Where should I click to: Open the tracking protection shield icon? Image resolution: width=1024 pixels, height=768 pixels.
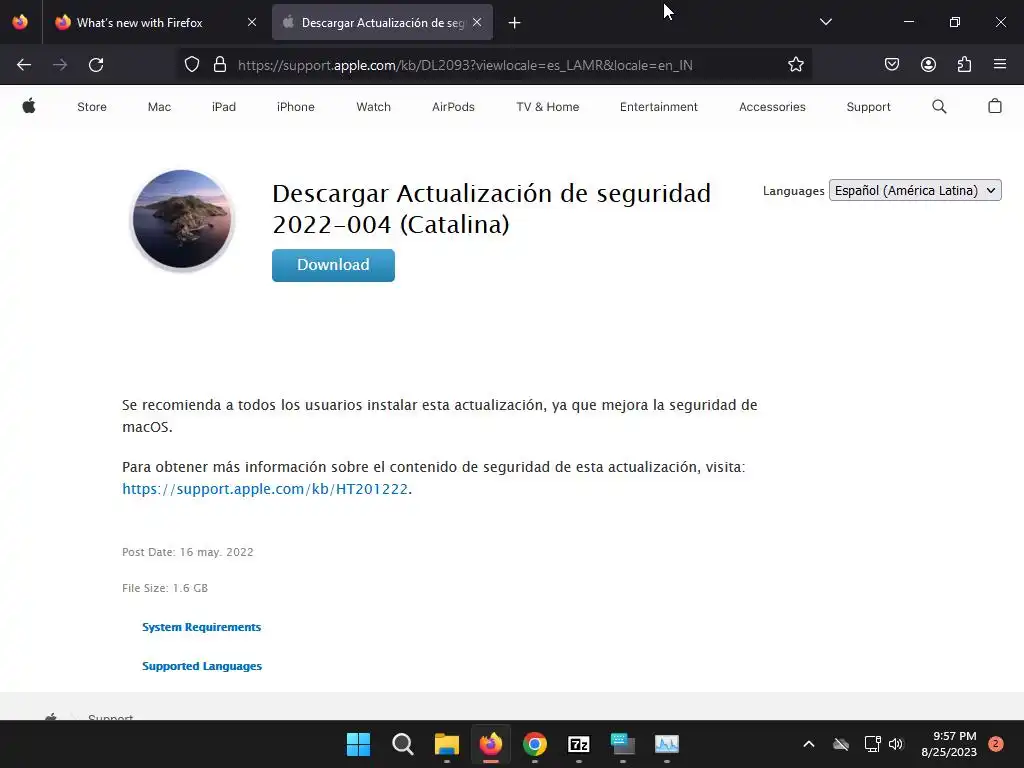(191, 65)
